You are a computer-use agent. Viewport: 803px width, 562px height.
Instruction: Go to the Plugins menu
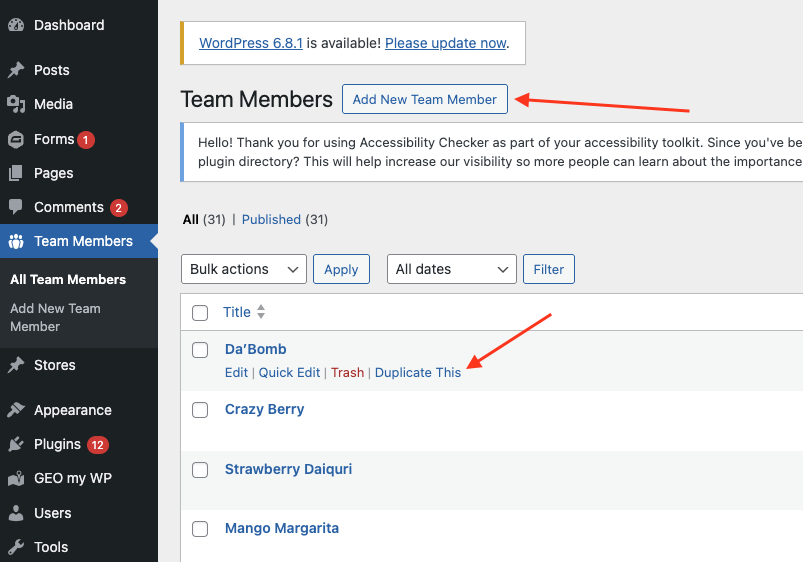click(x=57, y=445)
